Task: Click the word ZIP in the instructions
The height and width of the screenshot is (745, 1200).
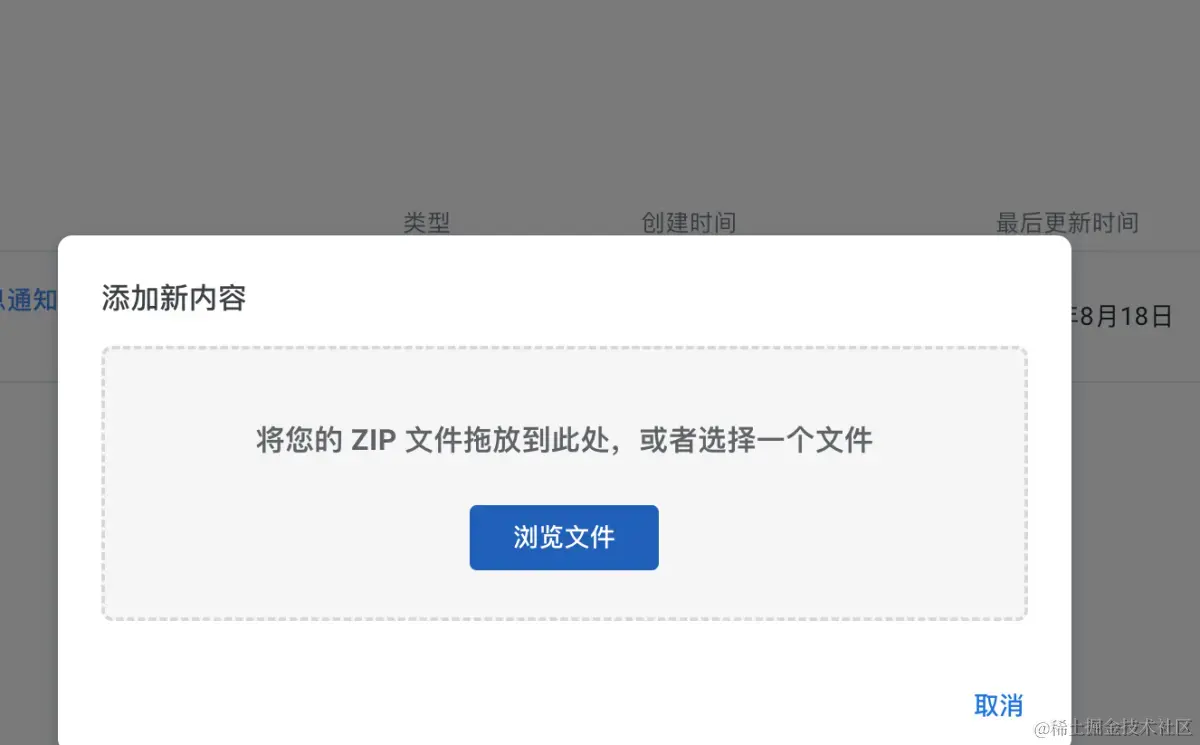Action: tap(373, 440)
